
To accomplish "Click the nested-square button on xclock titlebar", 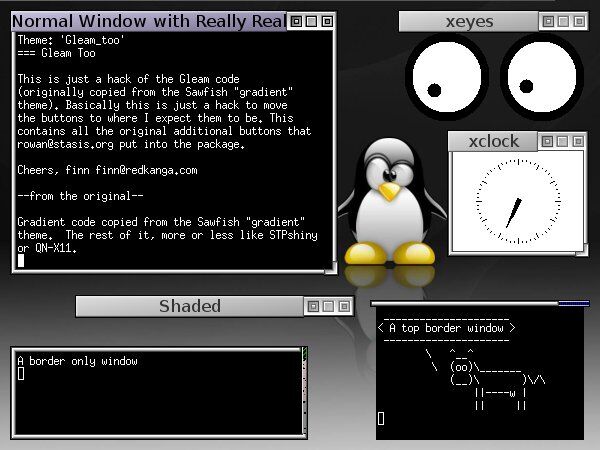I will tap(578, 142).
